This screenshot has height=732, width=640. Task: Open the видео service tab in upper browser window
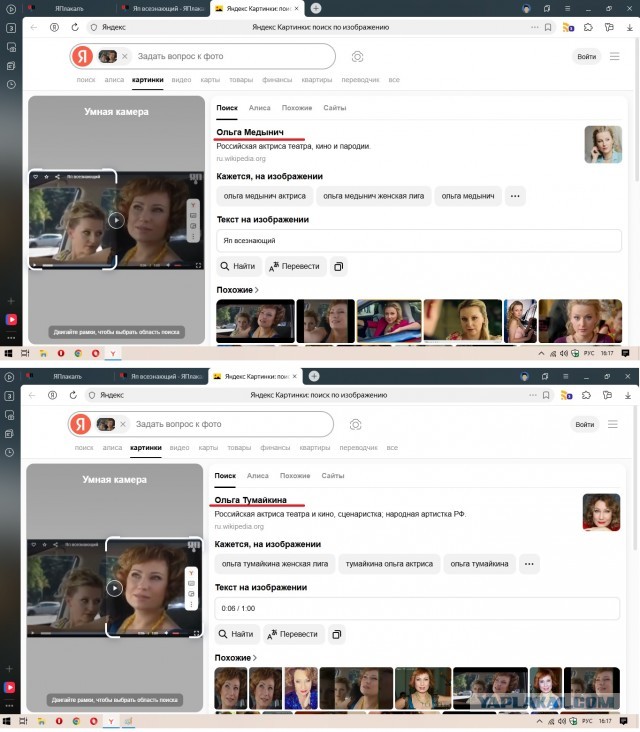point(181,80)
